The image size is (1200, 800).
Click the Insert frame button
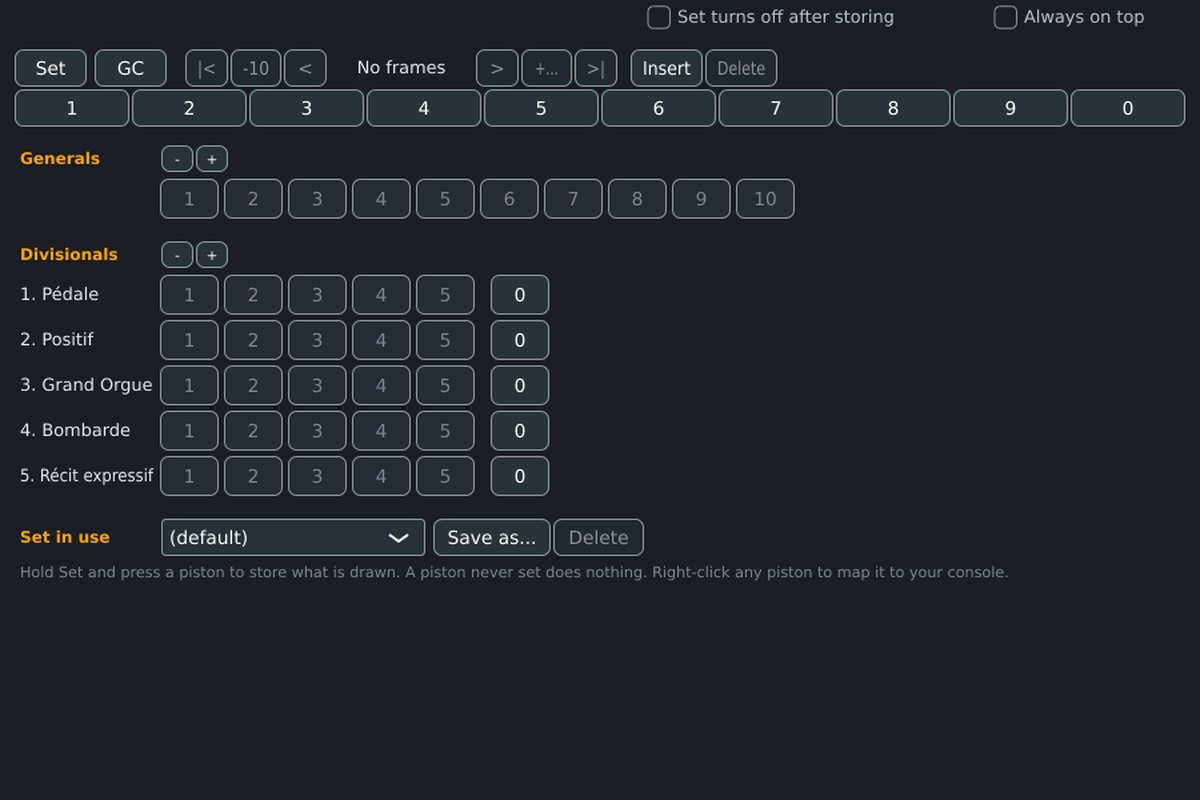coord(666,68)
